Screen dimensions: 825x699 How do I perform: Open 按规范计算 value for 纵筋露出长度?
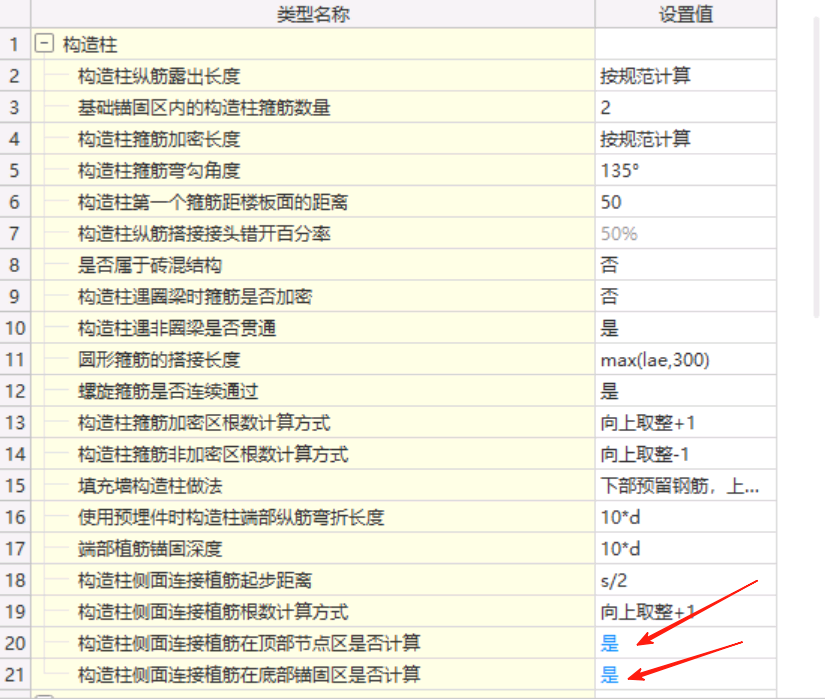(686, 76)
